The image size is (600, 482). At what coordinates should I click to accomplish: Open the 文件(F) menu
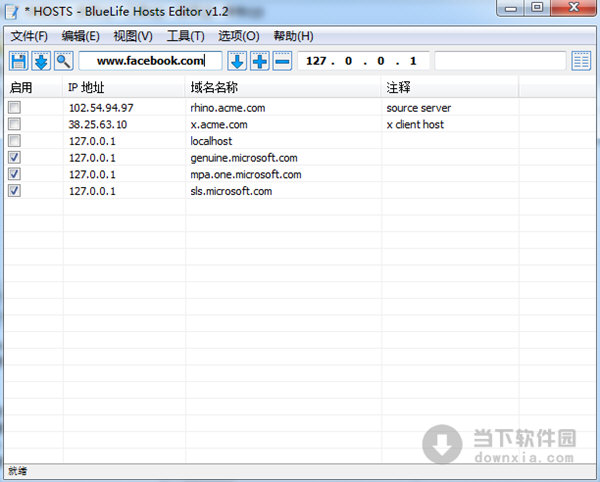pyautogui.click(x=29, y=36)
